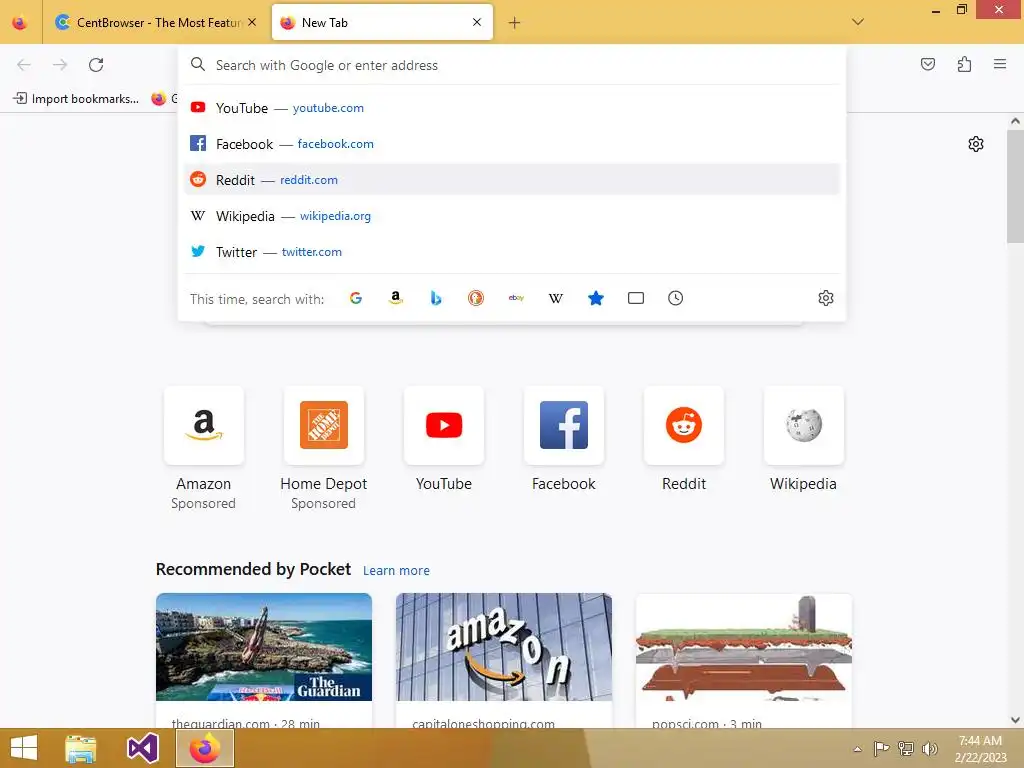Screen dimensions: 1024x768
Task: Open the Extensions puzzle icon
Action: [x=965, y=64]
